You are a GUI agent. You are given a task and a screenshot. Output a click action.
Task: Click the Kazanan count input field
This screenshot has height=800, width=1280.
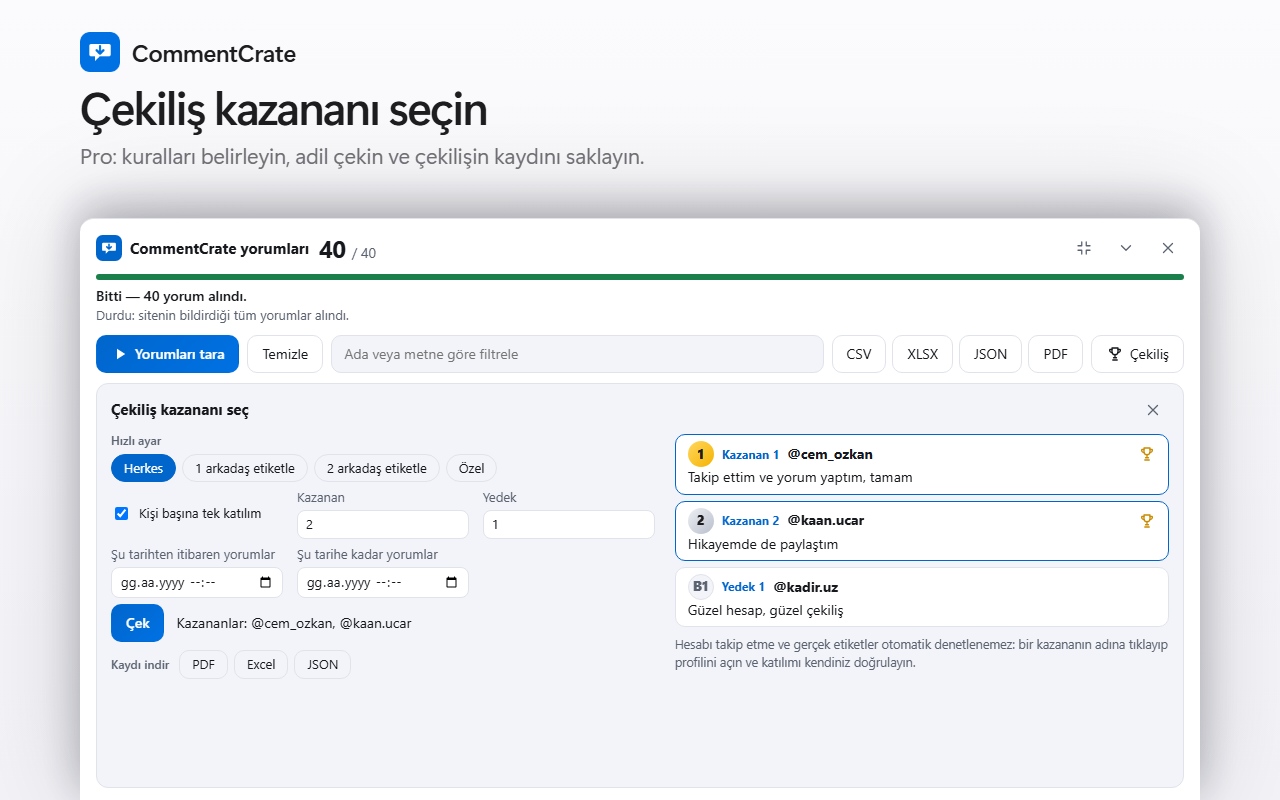pos(383,525)
